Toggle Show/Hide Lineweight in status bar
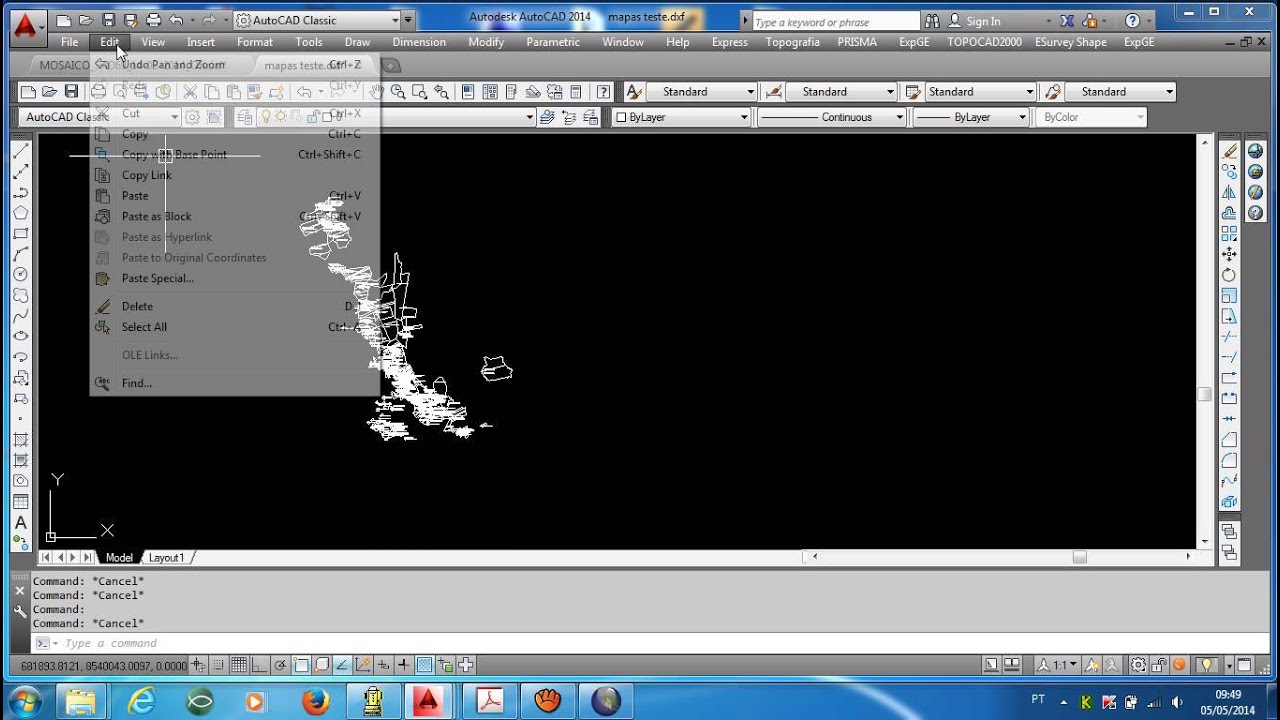Image resolution: width=1280 pixels, height=720 pixels. click(x=403, y=665)
